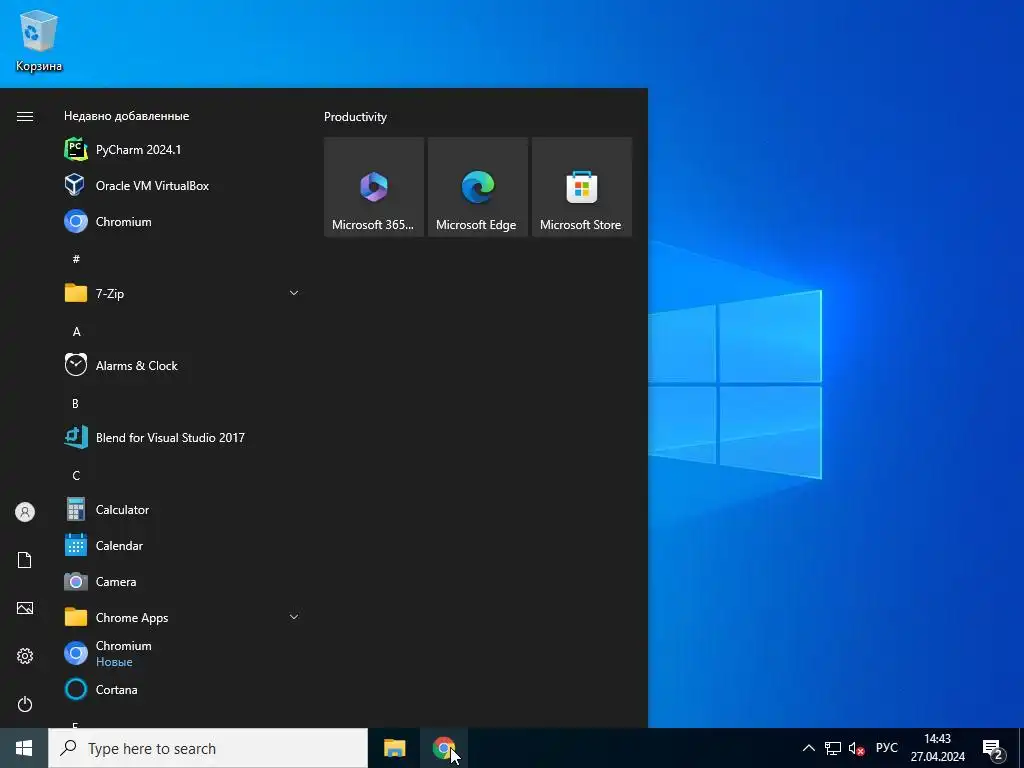Click the C letter section header
Viewport: 1024px width, 768px height.
[76, 475]
